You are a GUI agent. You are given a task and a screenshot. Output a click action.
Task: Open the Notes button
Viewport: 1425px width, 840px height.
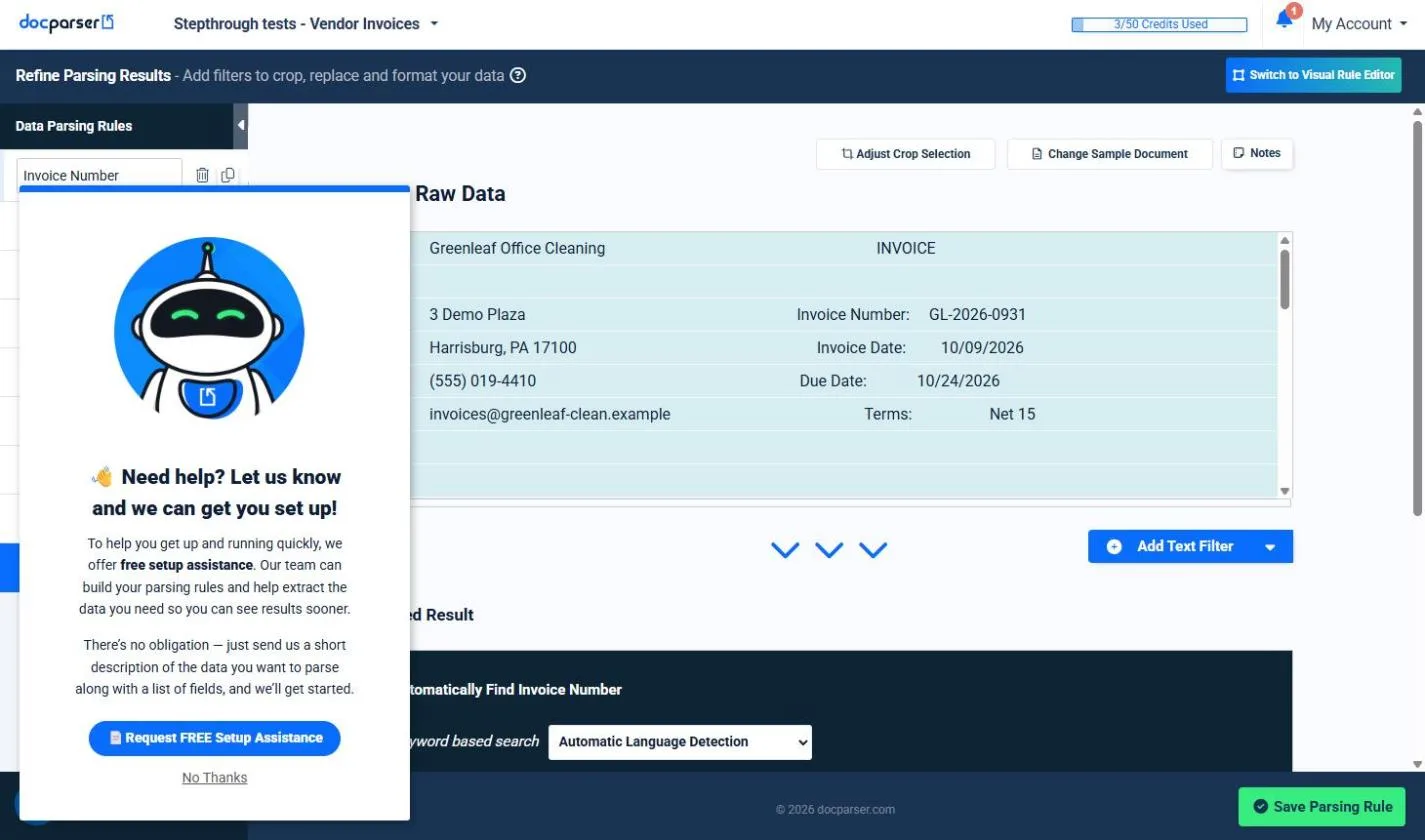[1258, 153]
